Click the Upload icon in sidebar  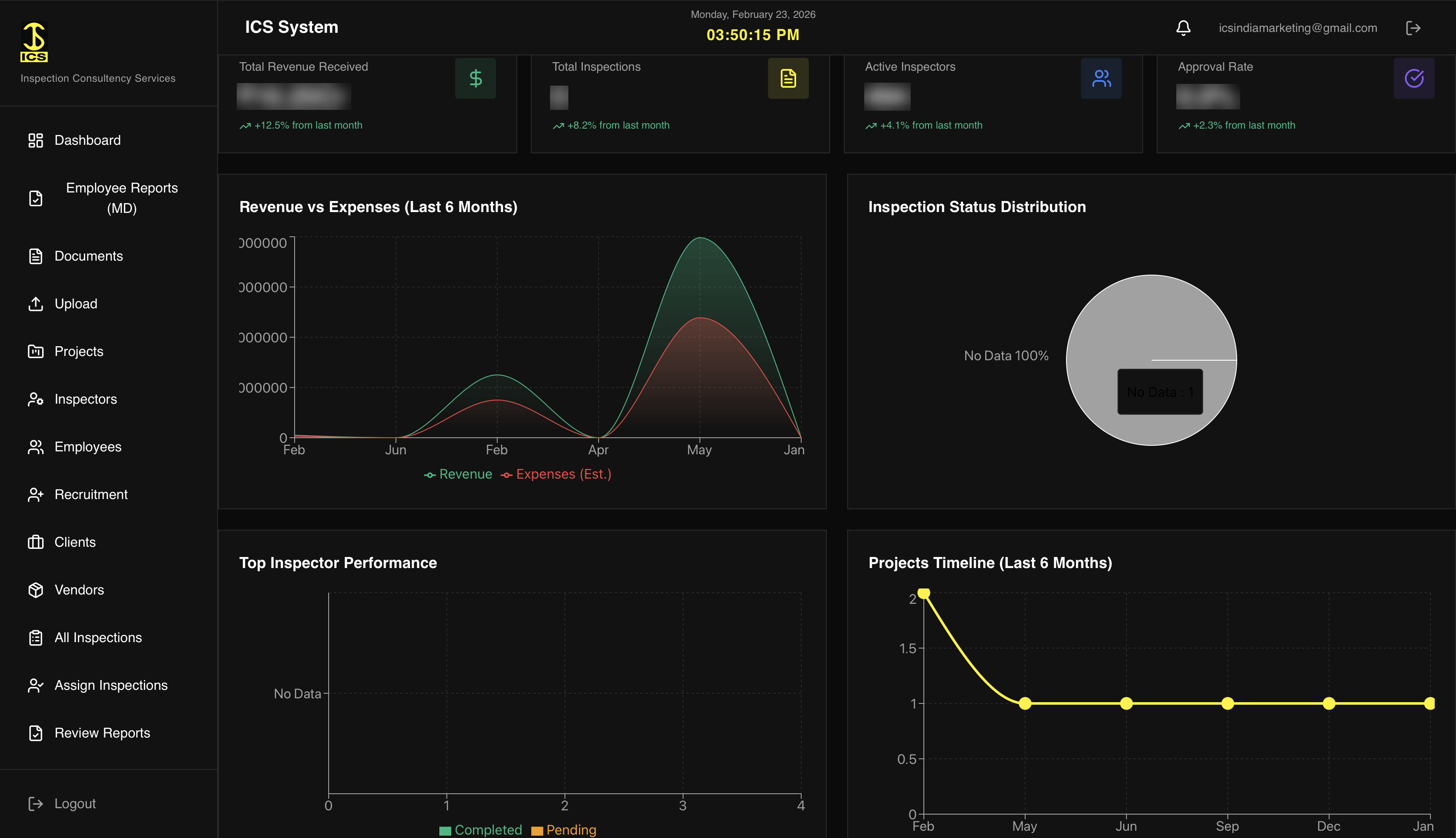(35, 303)
